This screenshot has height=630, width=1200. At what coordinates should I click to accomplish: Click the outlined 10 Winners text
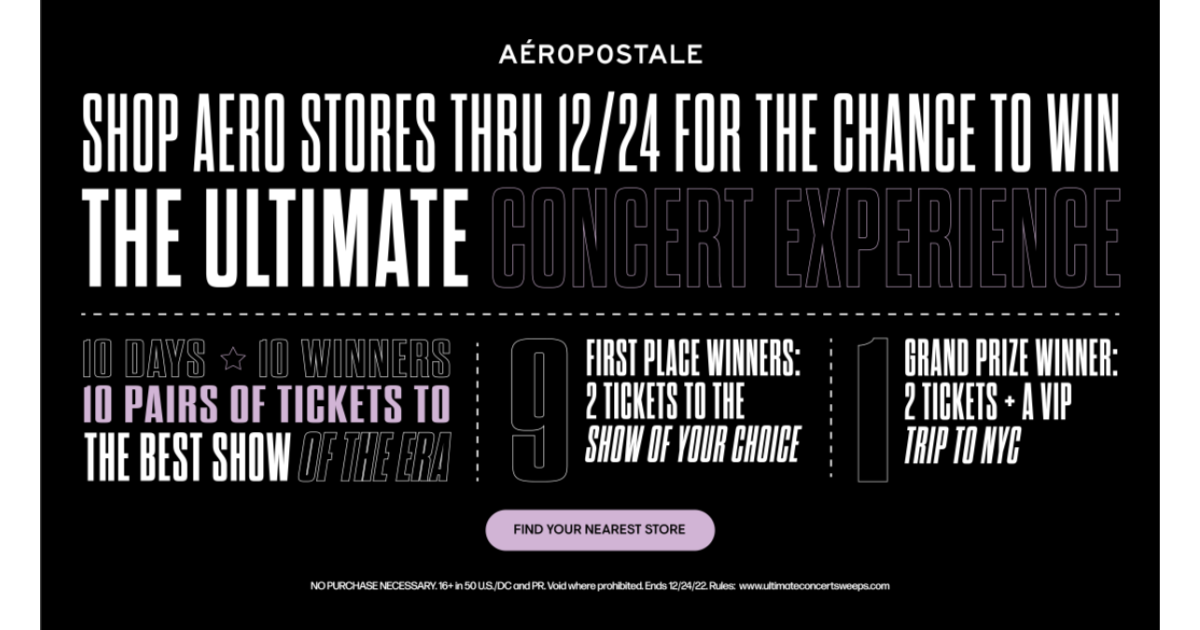click(x=354, y=359)
